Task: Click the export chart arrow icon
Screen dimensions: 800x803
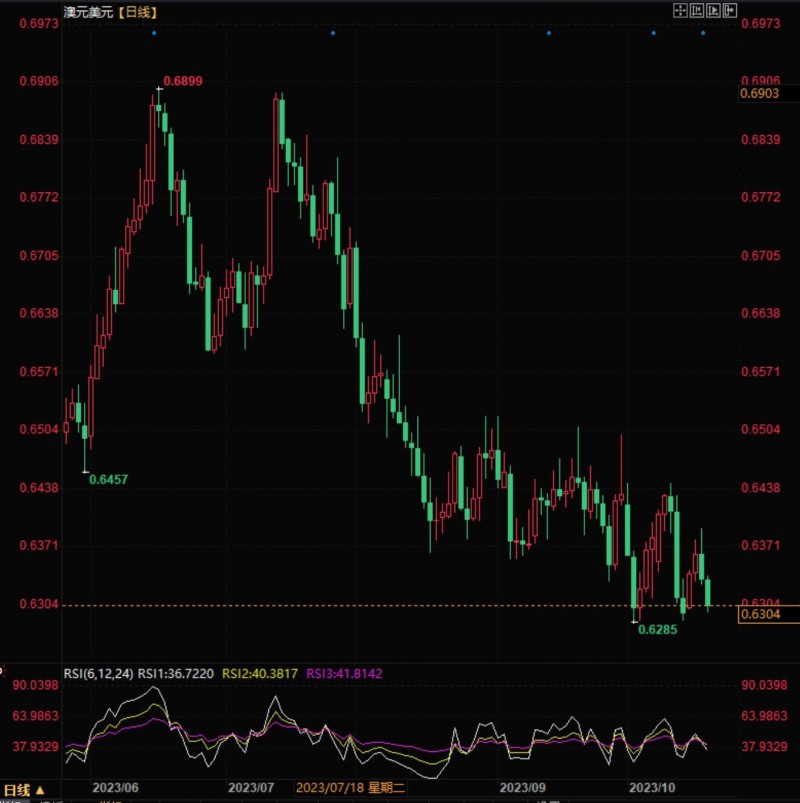Action: click(729, 11)
